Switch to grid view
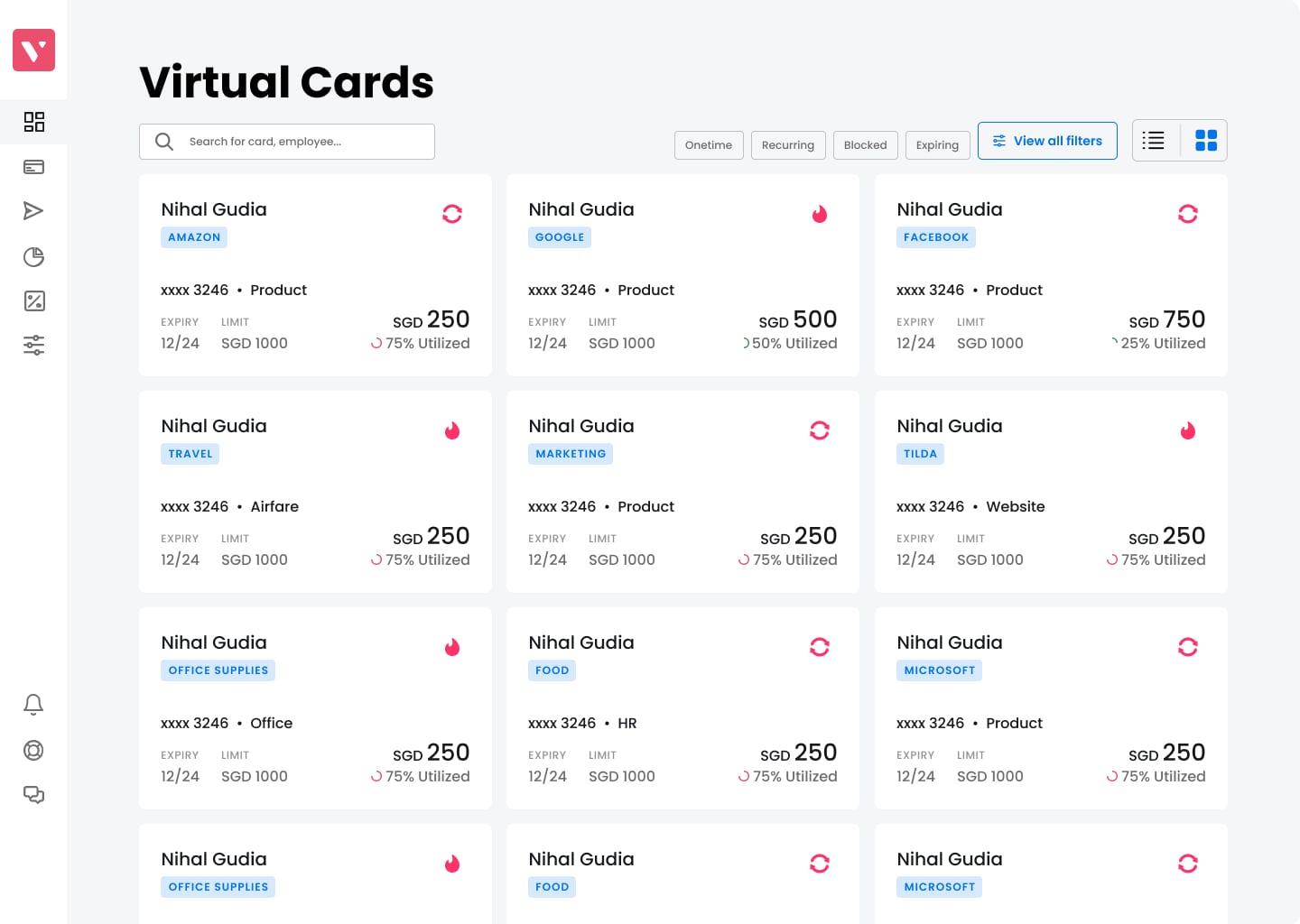1300x924 pixels. pyautogui.click(x=1206, y=141)
